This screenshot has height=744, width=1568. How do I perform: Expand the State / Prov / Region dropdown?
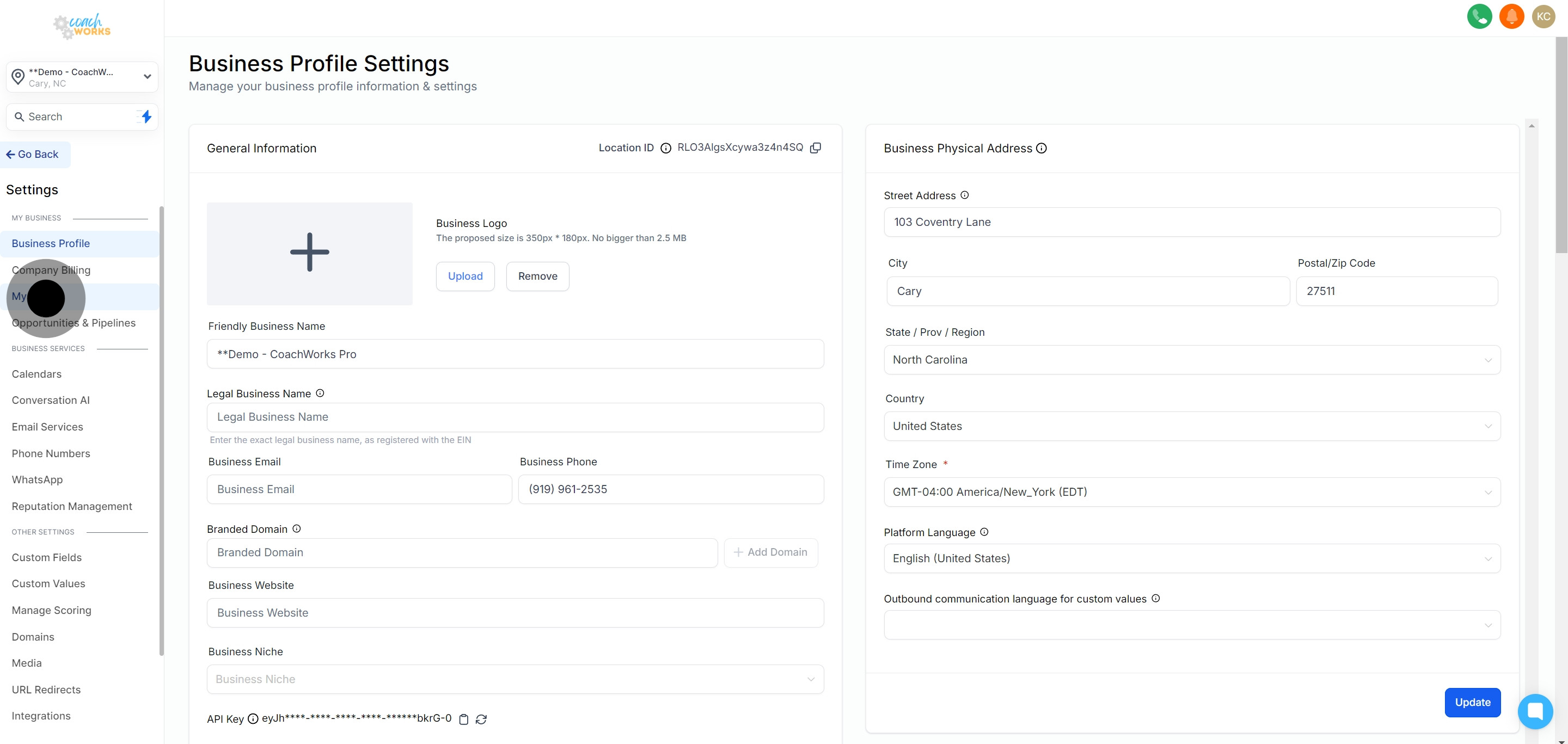tap(1192, 360)
